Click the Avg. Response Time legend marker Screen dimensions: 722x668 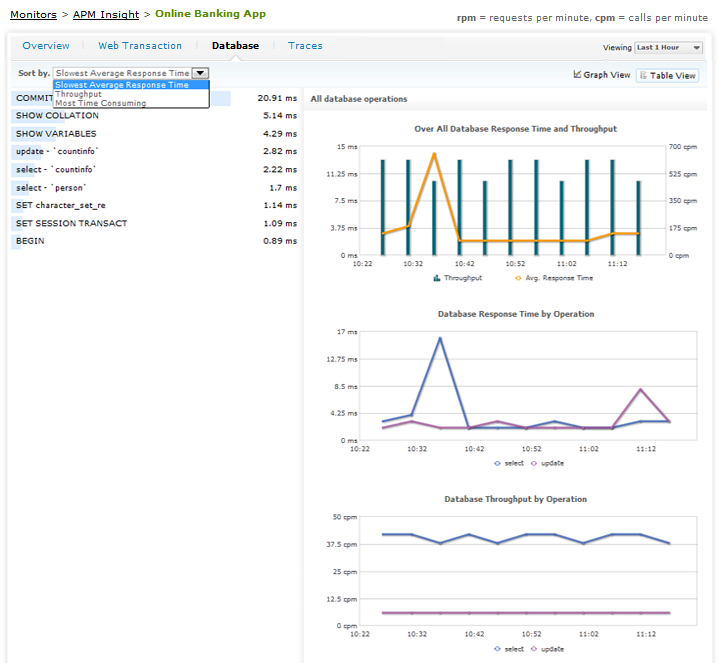[517, 278]
